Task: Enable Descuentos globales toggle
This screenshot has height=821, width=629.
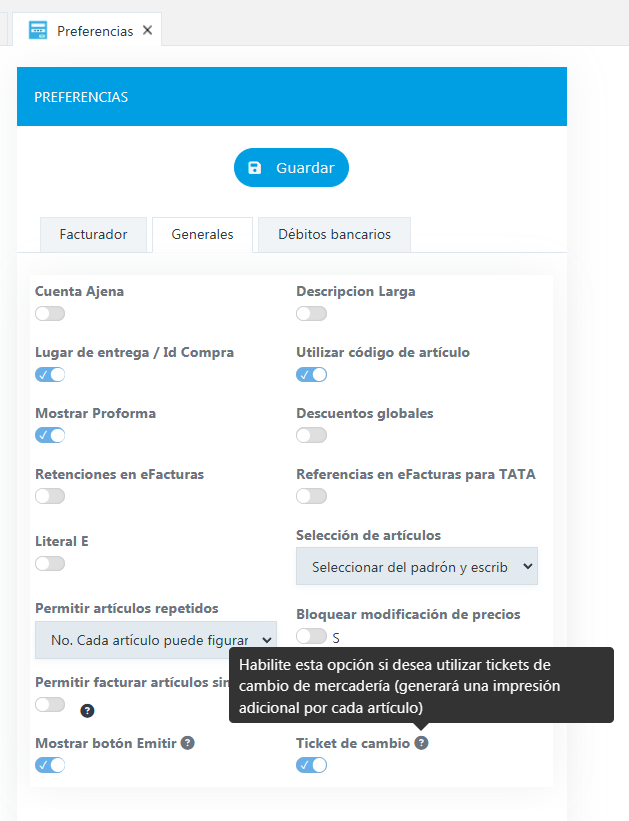Action: (x=311, y=435)
